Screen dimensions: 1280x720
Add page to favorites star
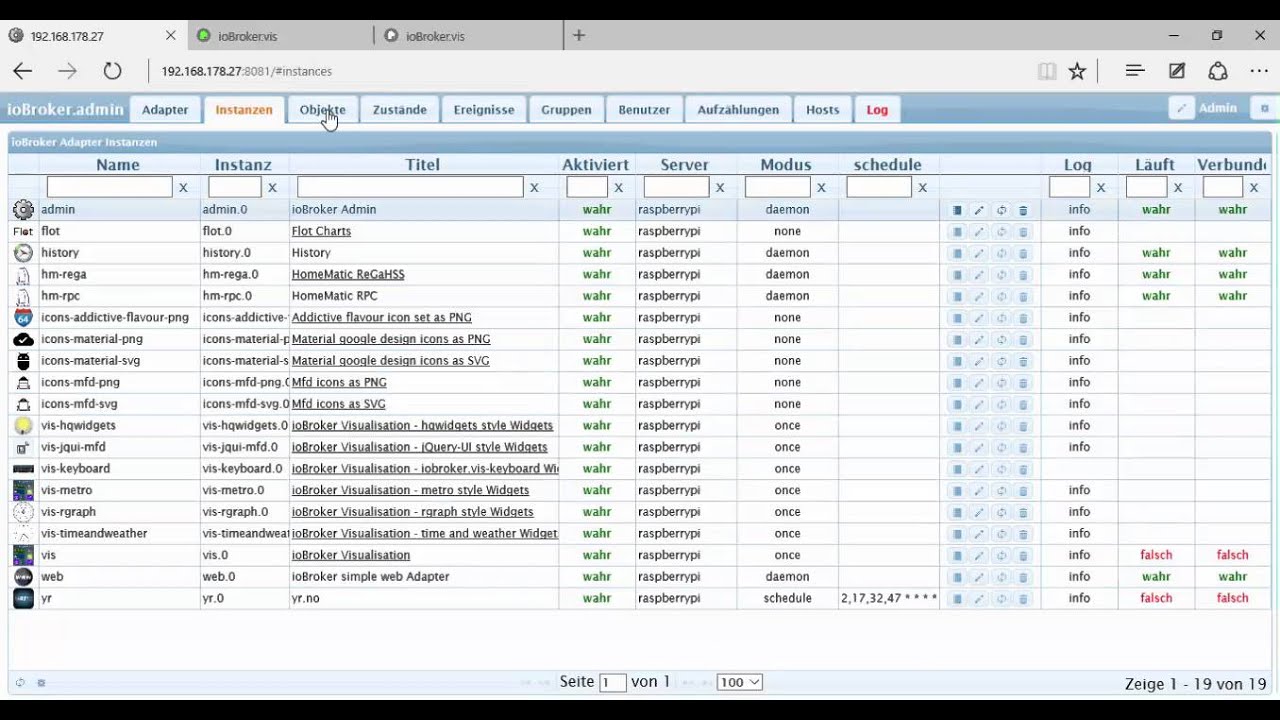[1077, 71]
